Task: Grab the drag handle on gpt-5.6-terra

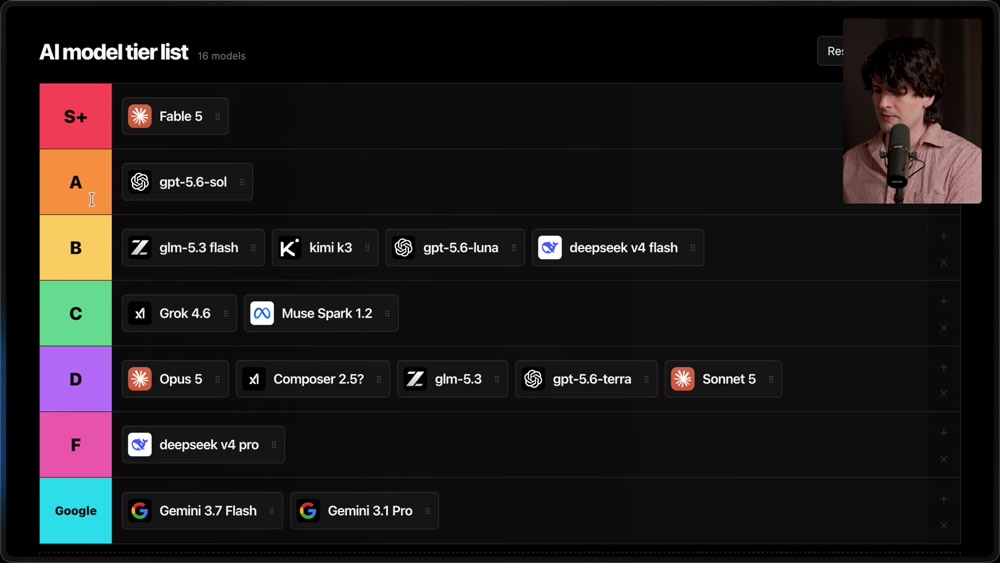Action: click(646, 379)
